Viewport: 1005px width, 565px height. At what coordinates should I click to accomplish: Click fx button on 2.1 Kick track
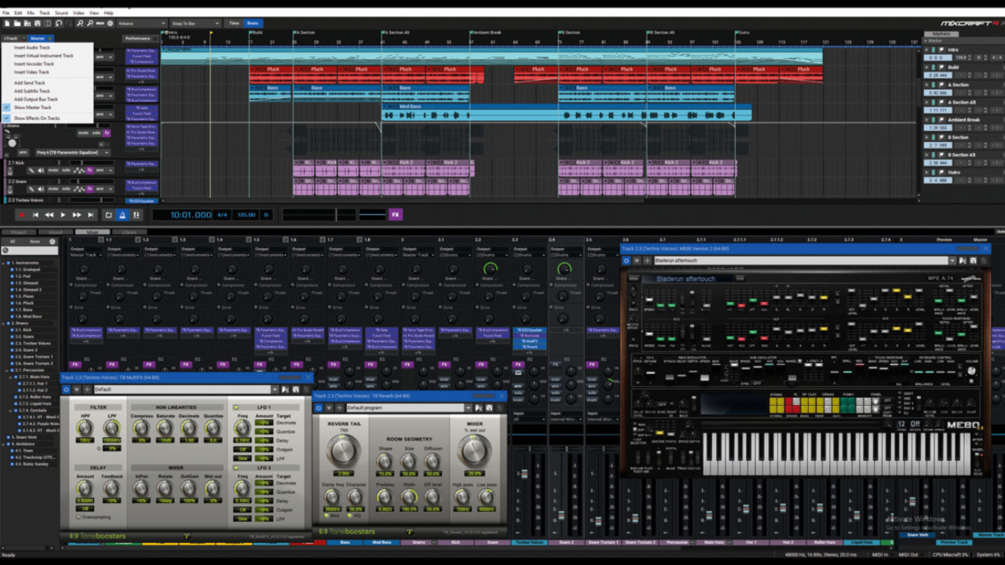point(90,170)
